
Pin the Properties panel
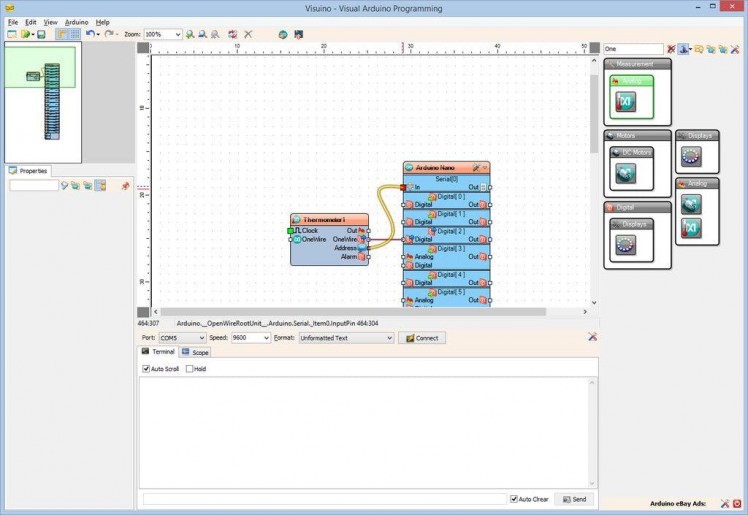(125, 185)
